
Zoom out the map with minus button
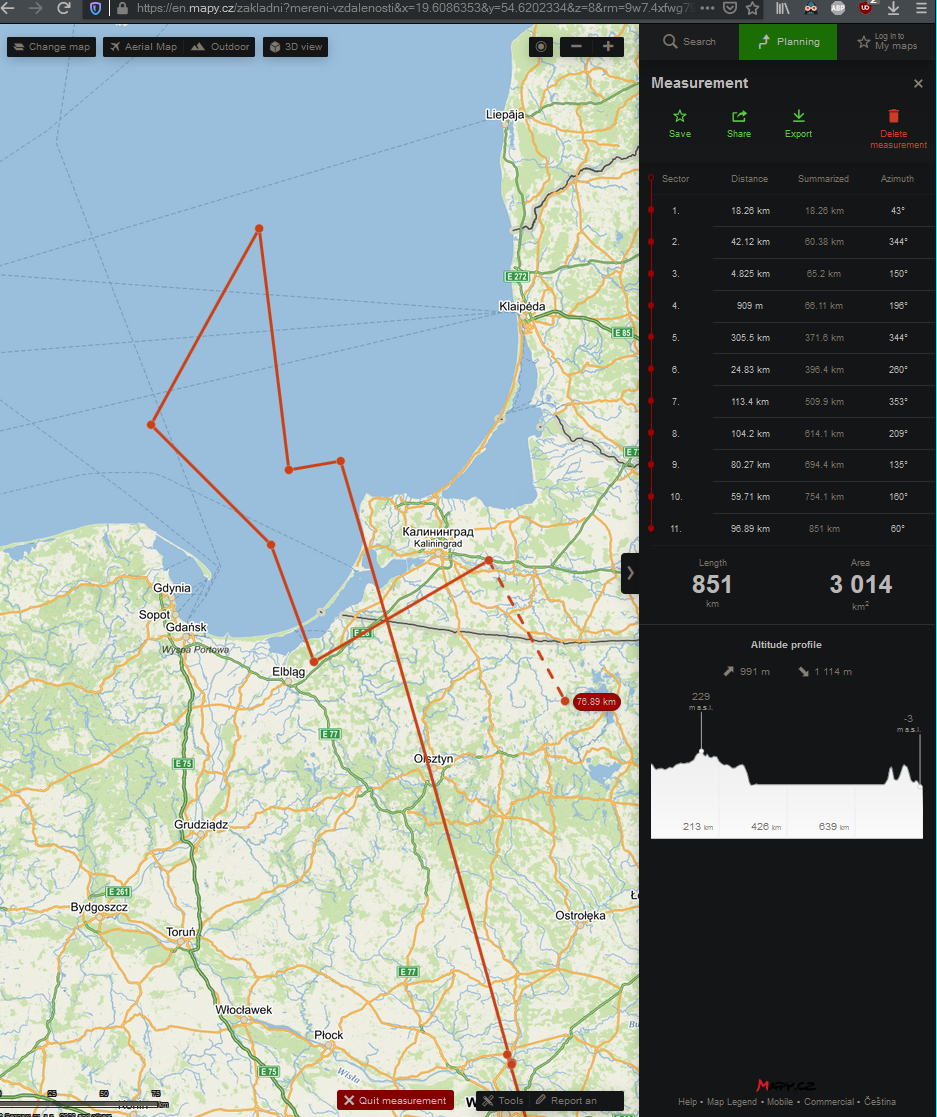pos(576,47)
